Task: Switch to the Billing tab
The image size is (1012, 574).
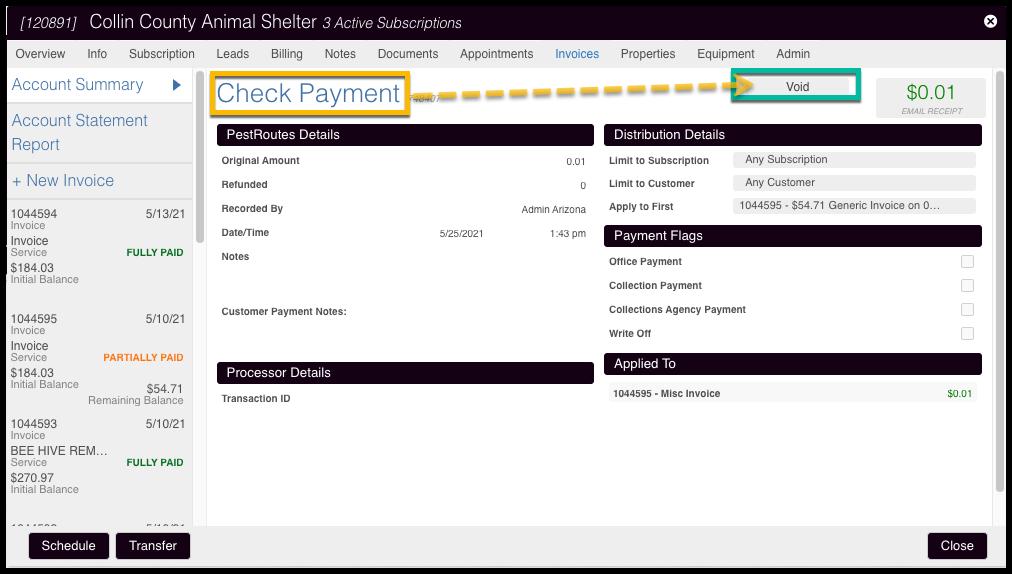Action: point(286,54)
